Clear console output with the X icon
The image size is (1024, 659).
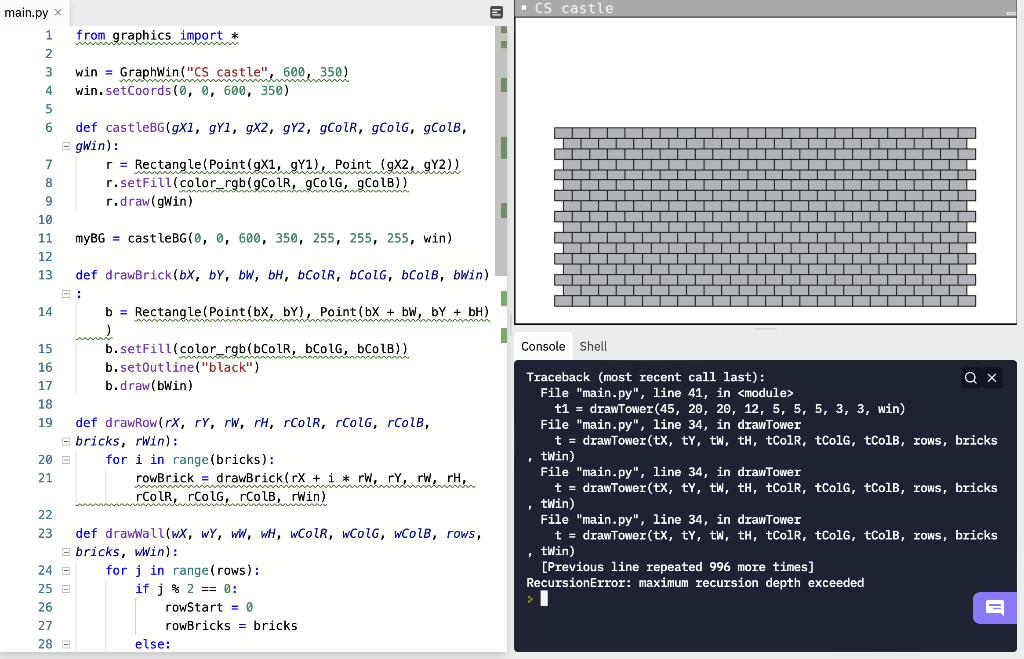pos(991,377)
